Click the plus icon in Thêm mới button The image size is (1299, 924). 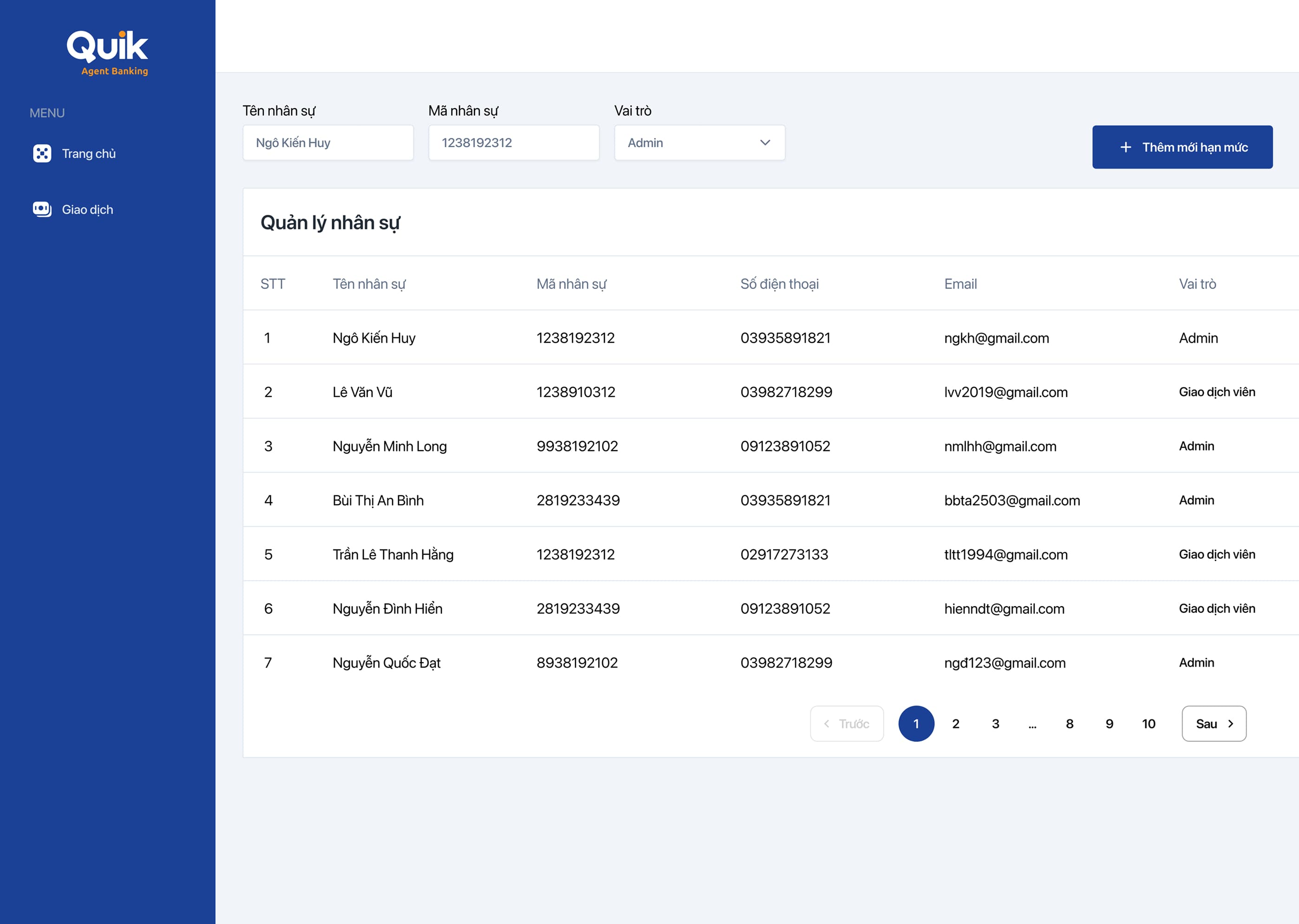coord(1125,147)
